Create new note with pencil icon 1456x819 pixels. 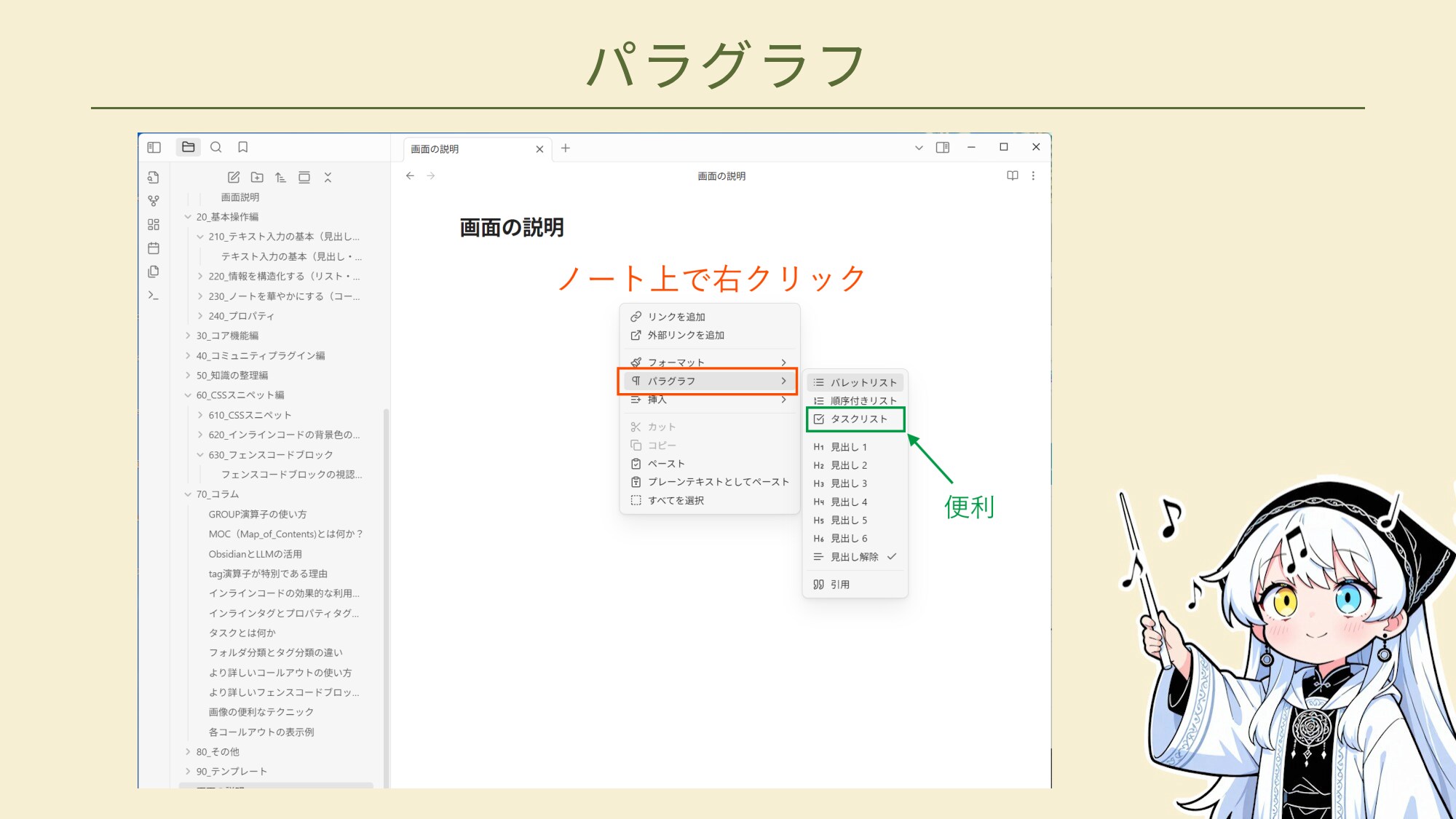click(234, 177)
